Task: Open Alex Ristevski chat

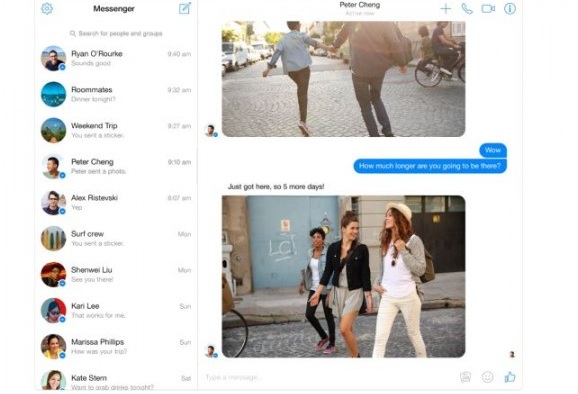Action: (116, 202)
